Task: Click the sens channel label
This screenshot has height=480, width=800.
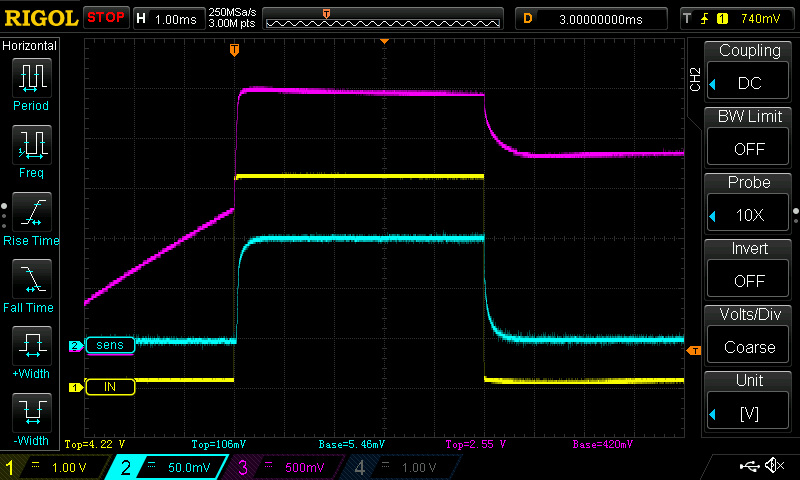Action: (x=110, y=345)
